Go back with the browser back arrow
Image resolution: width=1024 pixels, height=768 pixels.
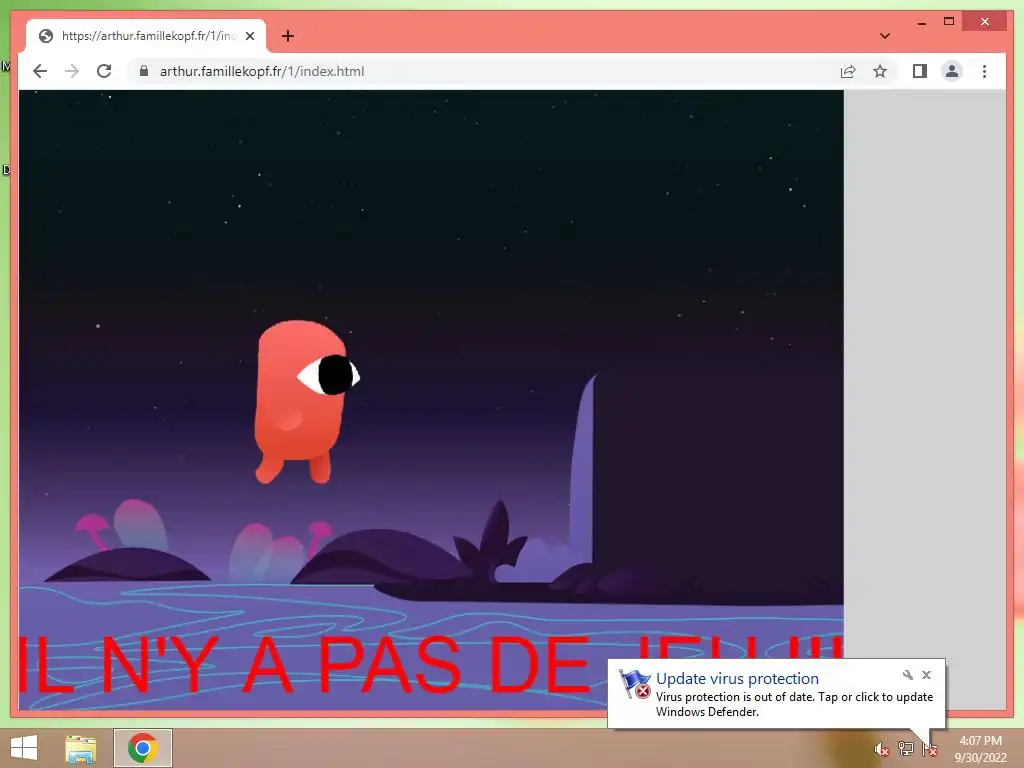click(x=40, y=71)
